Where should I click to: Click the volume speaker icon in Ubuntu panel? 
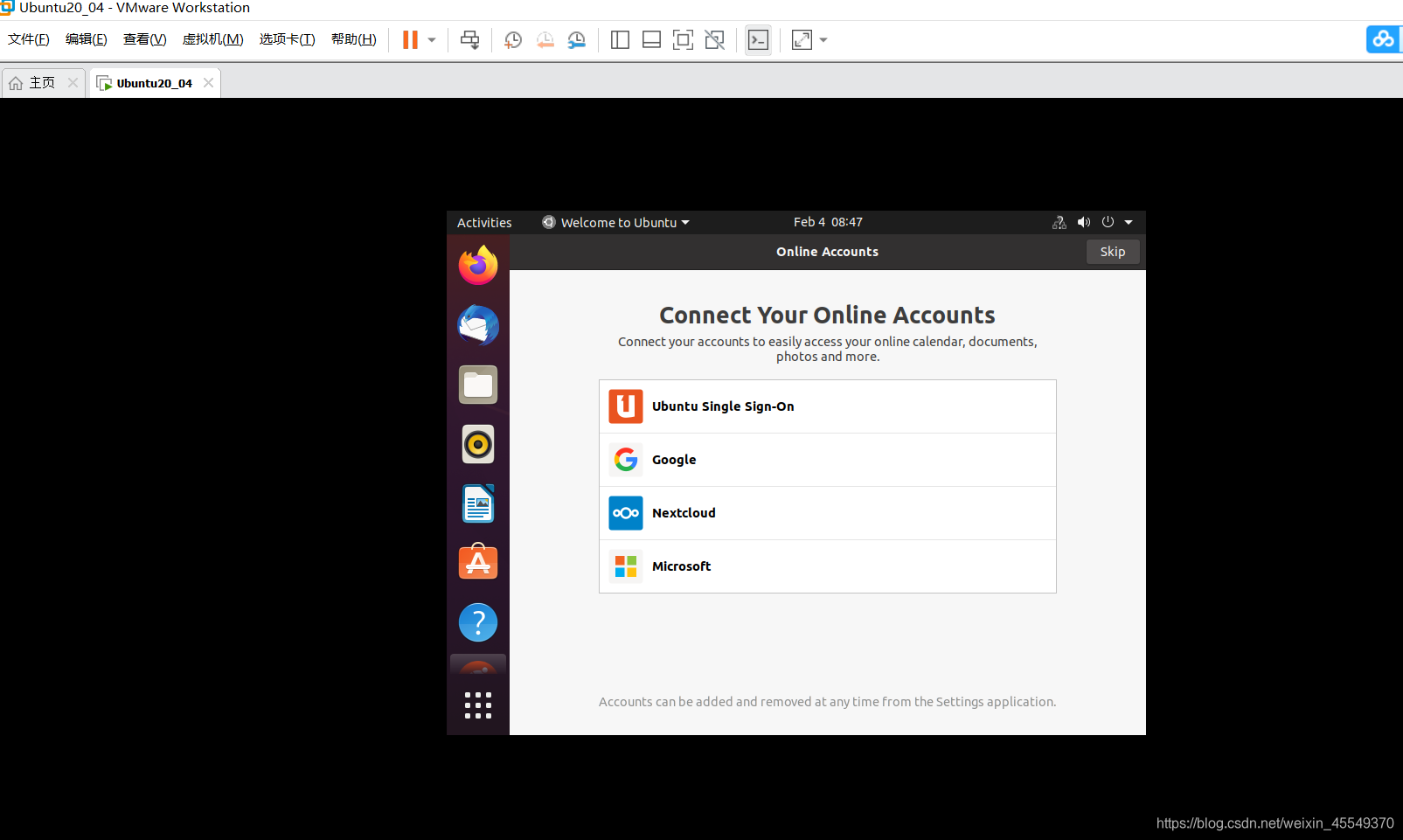pos(1084,222)
